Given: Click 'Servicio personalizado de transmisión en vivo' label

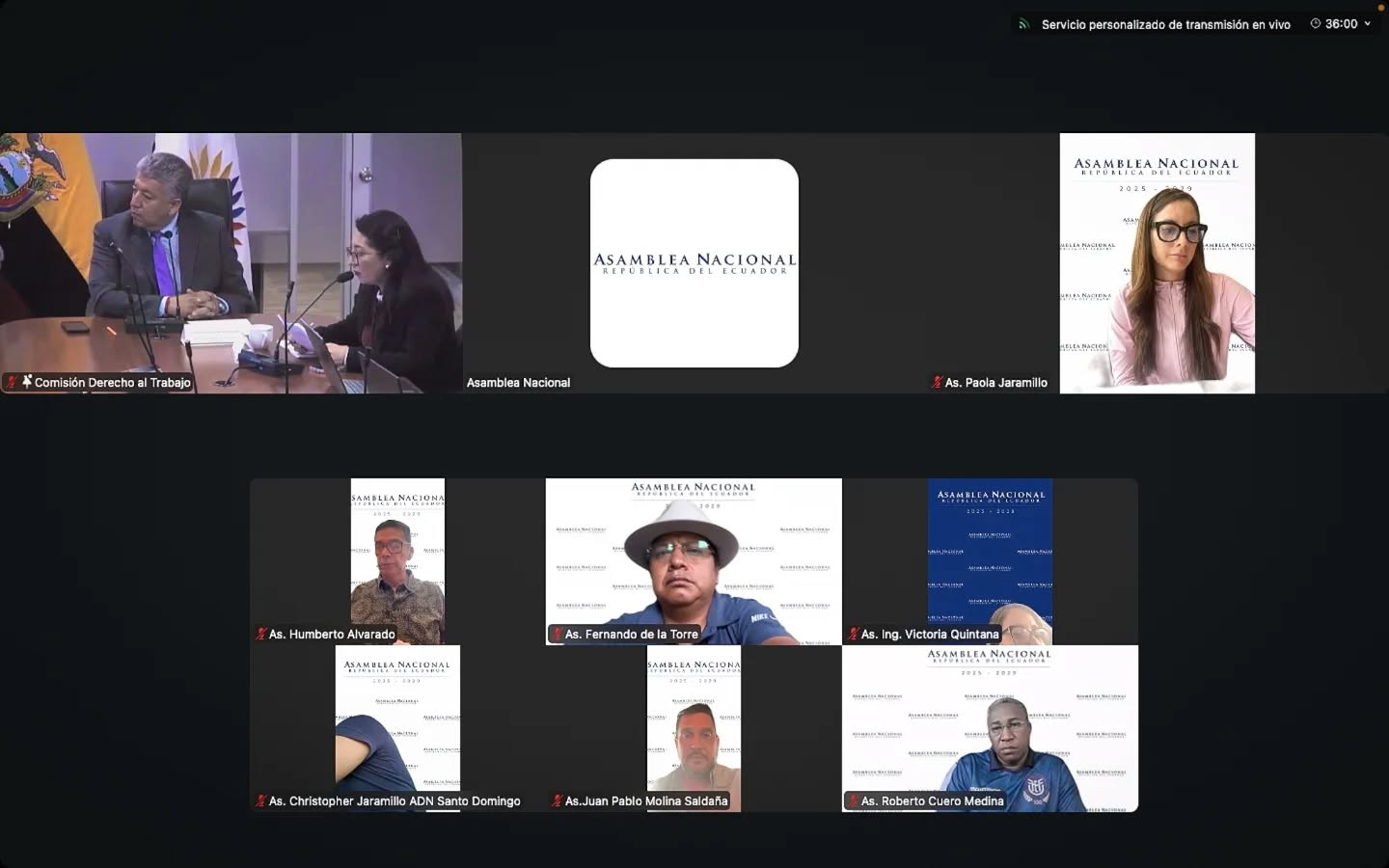Looking at the screenshot, I should tap(1165, 25).
